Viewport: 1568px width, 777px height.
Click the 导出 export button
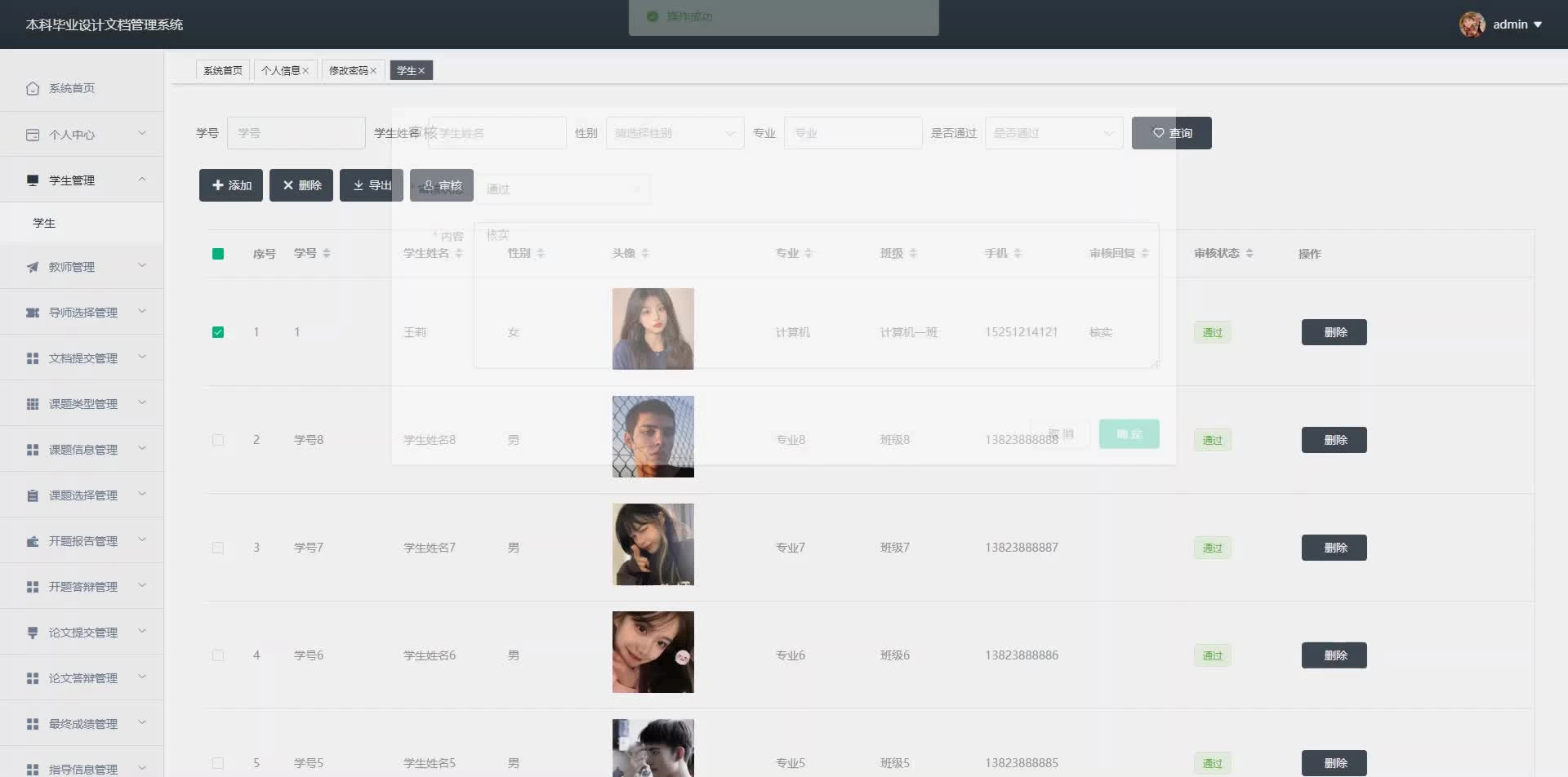pos(372,185)
